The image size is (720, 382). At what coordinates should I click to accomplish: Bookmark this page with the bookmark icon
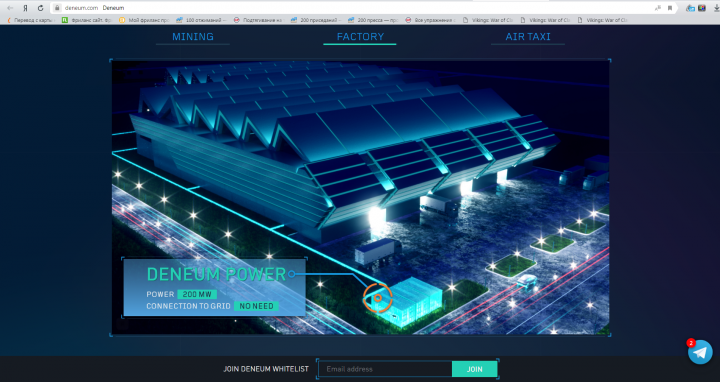coord(670,8)
